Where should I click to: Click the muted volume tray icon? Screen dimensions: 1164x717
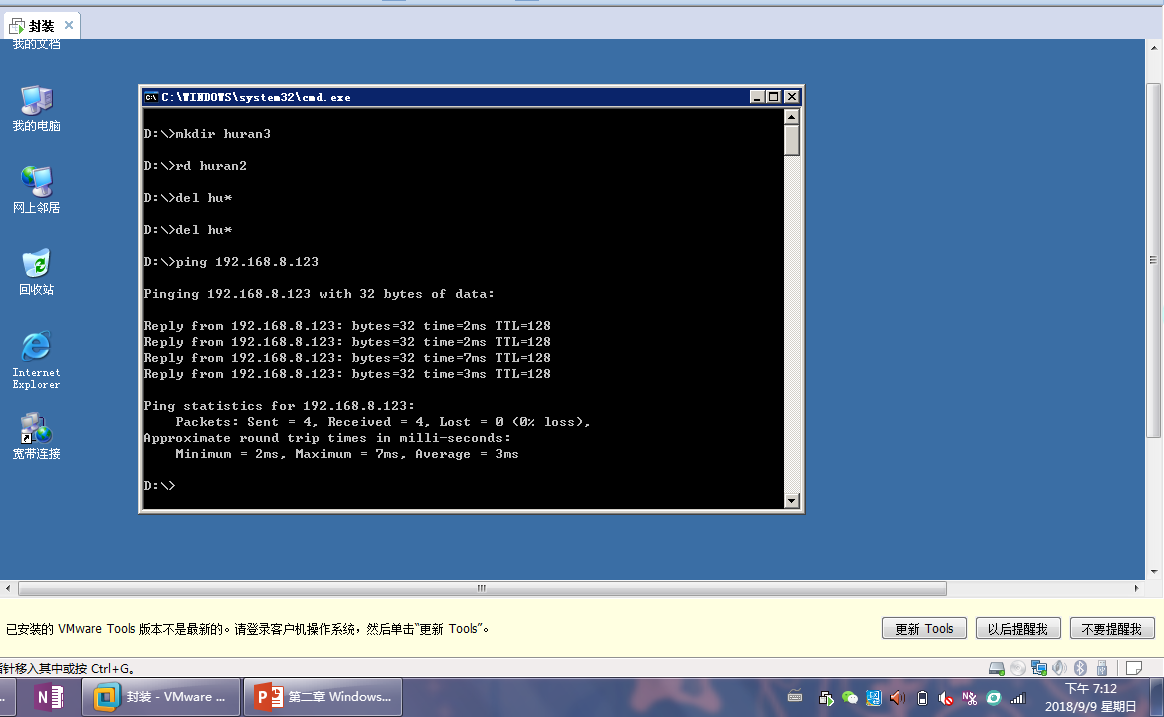[x=946, y=698]
